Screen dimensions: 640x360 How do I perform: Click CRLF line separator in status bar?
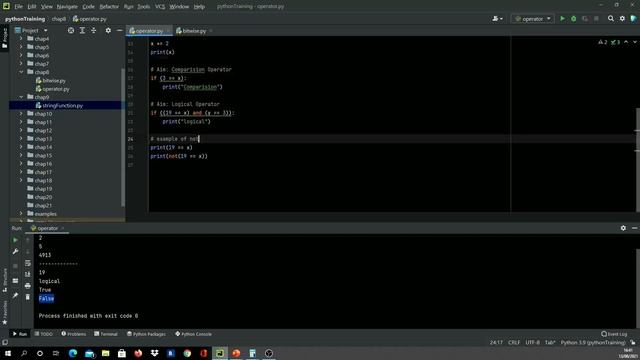click(514, 342)
